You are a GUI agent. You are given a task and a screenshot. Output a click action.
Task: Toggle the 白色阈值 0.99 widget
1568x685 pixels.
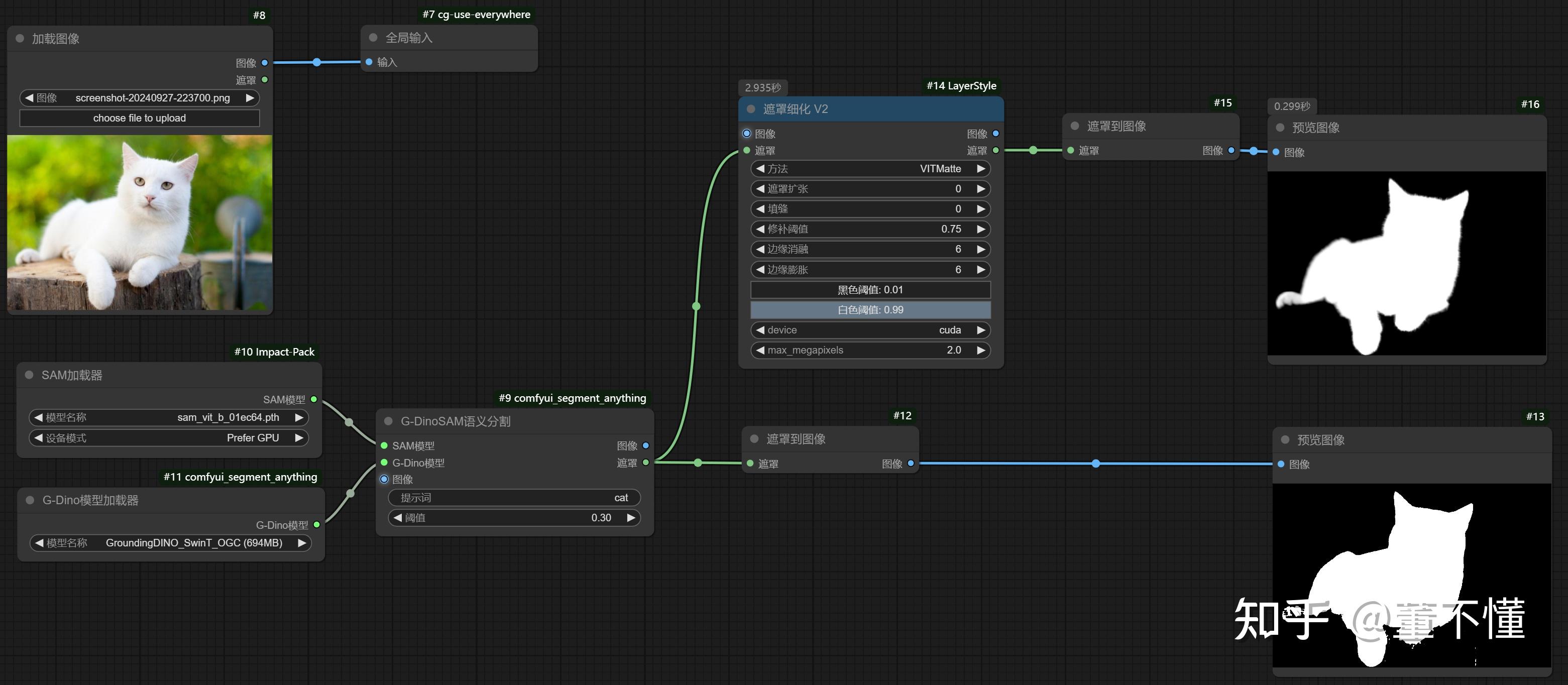870,310
